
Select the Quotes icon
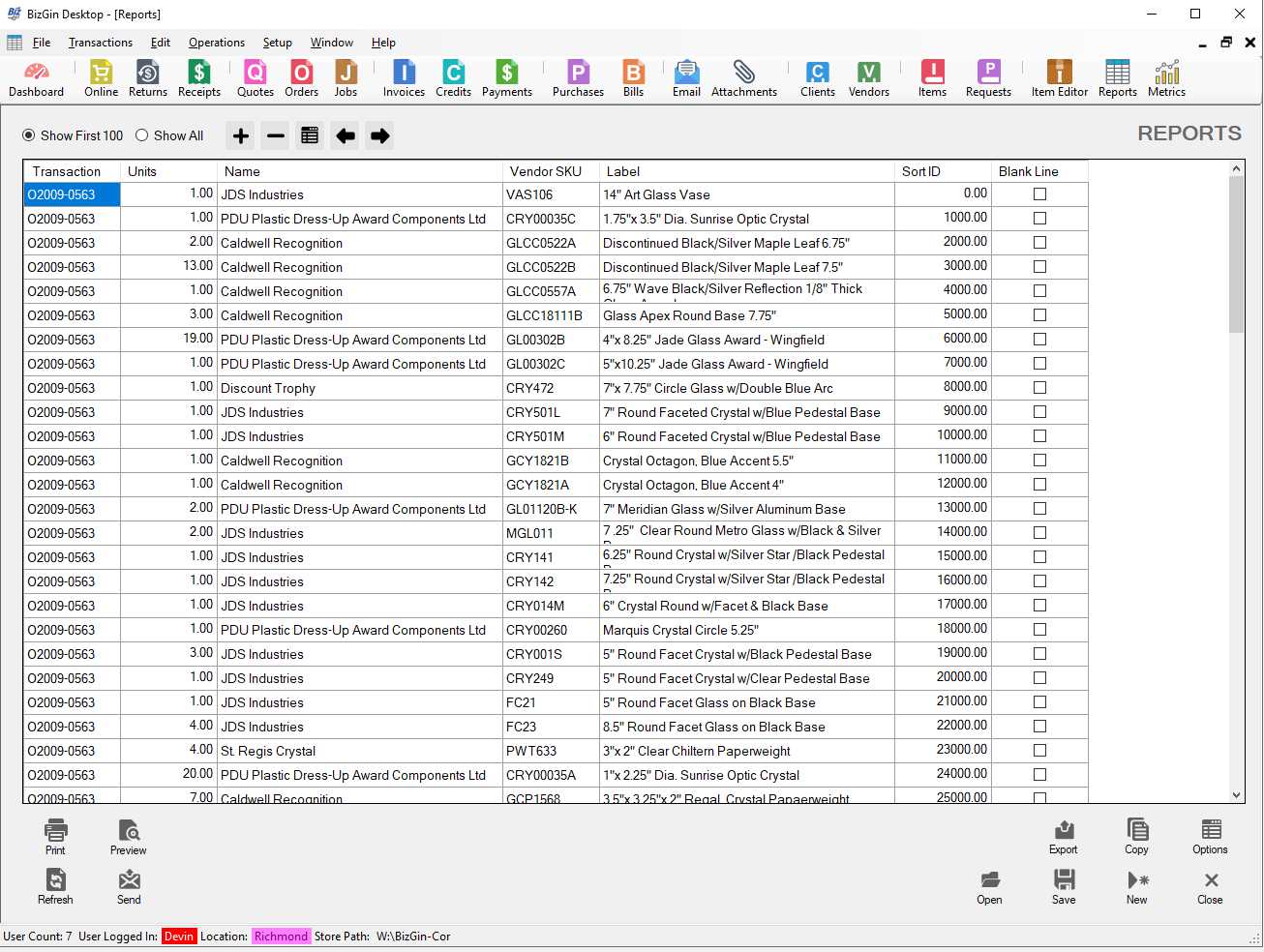click(x=255, y=77)
